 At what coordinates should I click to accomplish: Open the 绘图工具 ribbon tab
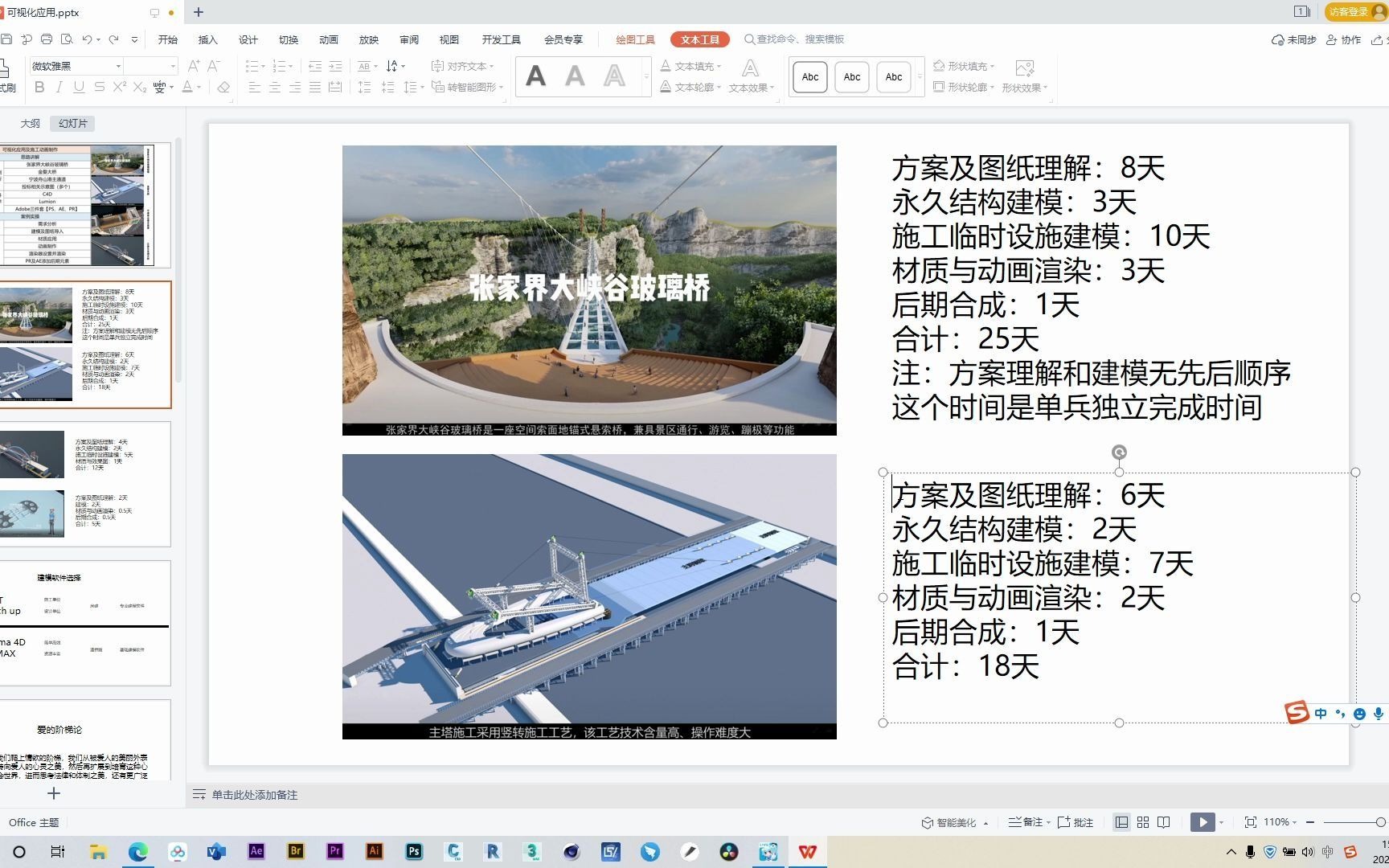point(635,39)
